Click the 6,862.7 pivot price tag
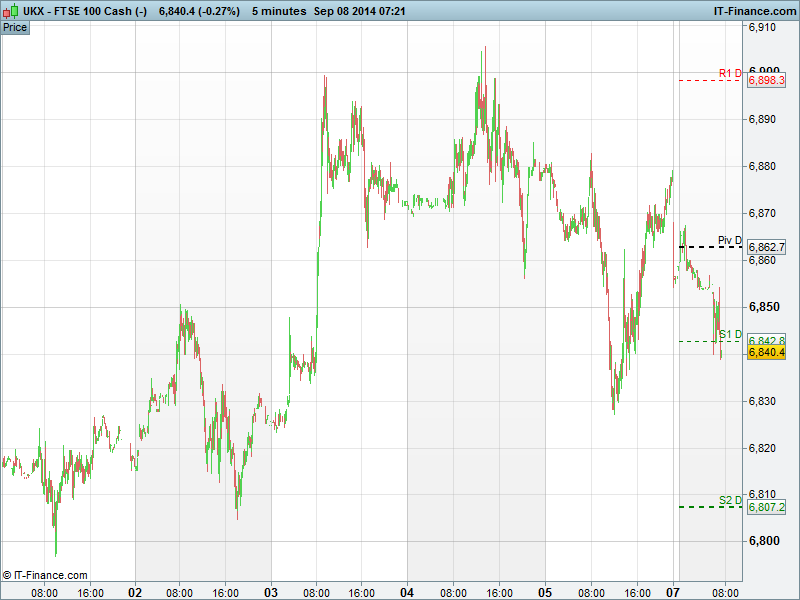 click(x=766, y=247)
